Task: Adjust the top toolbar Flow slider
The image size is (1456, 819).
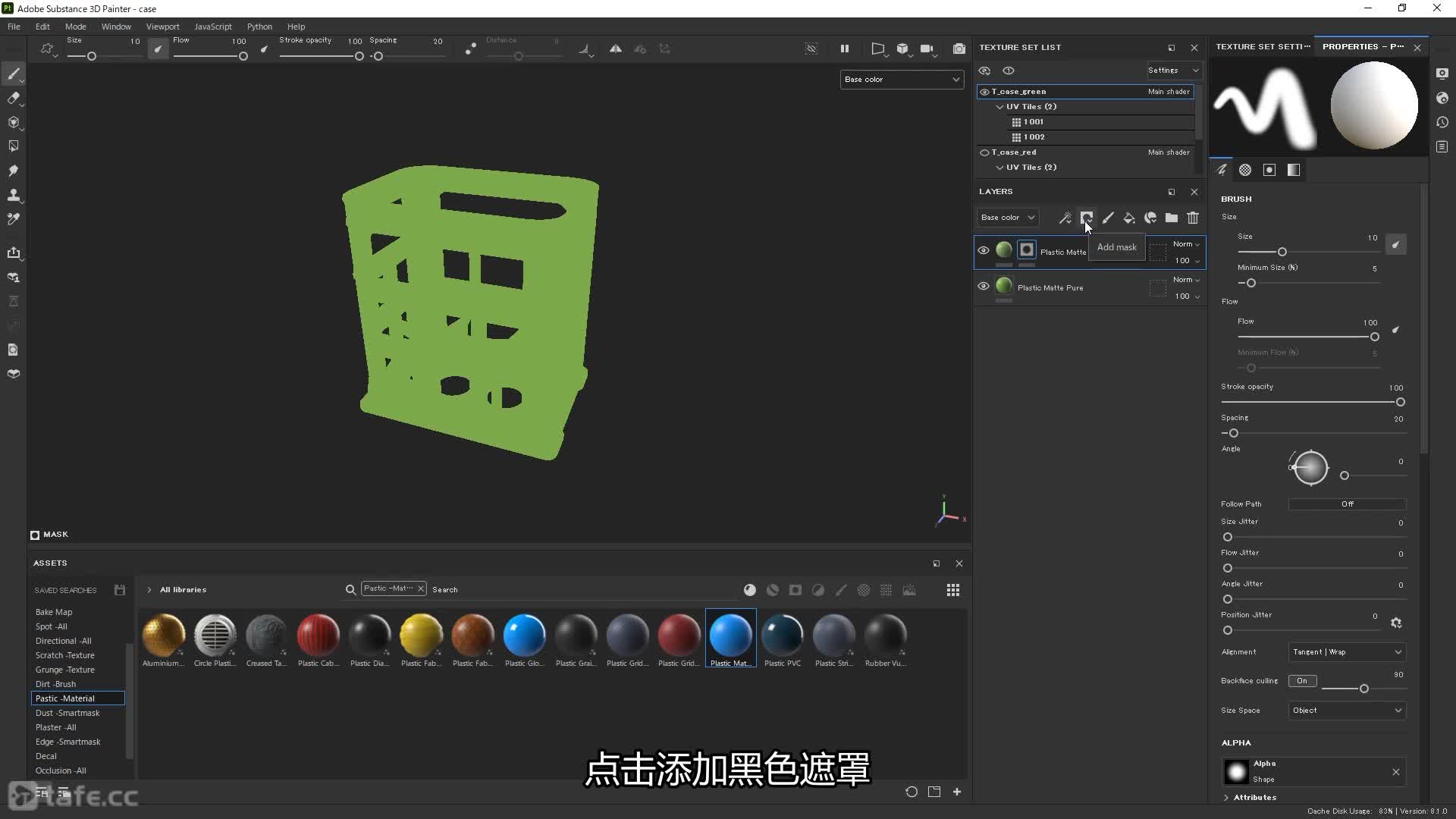Action: [x=210, y=56]
